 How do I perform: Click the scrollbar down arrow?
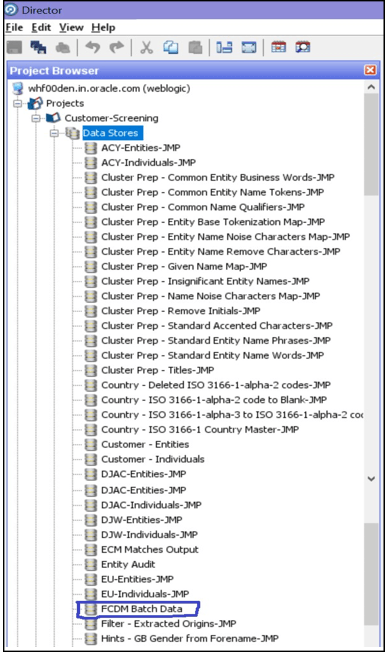pyautogui.click(x=371, y=479)
